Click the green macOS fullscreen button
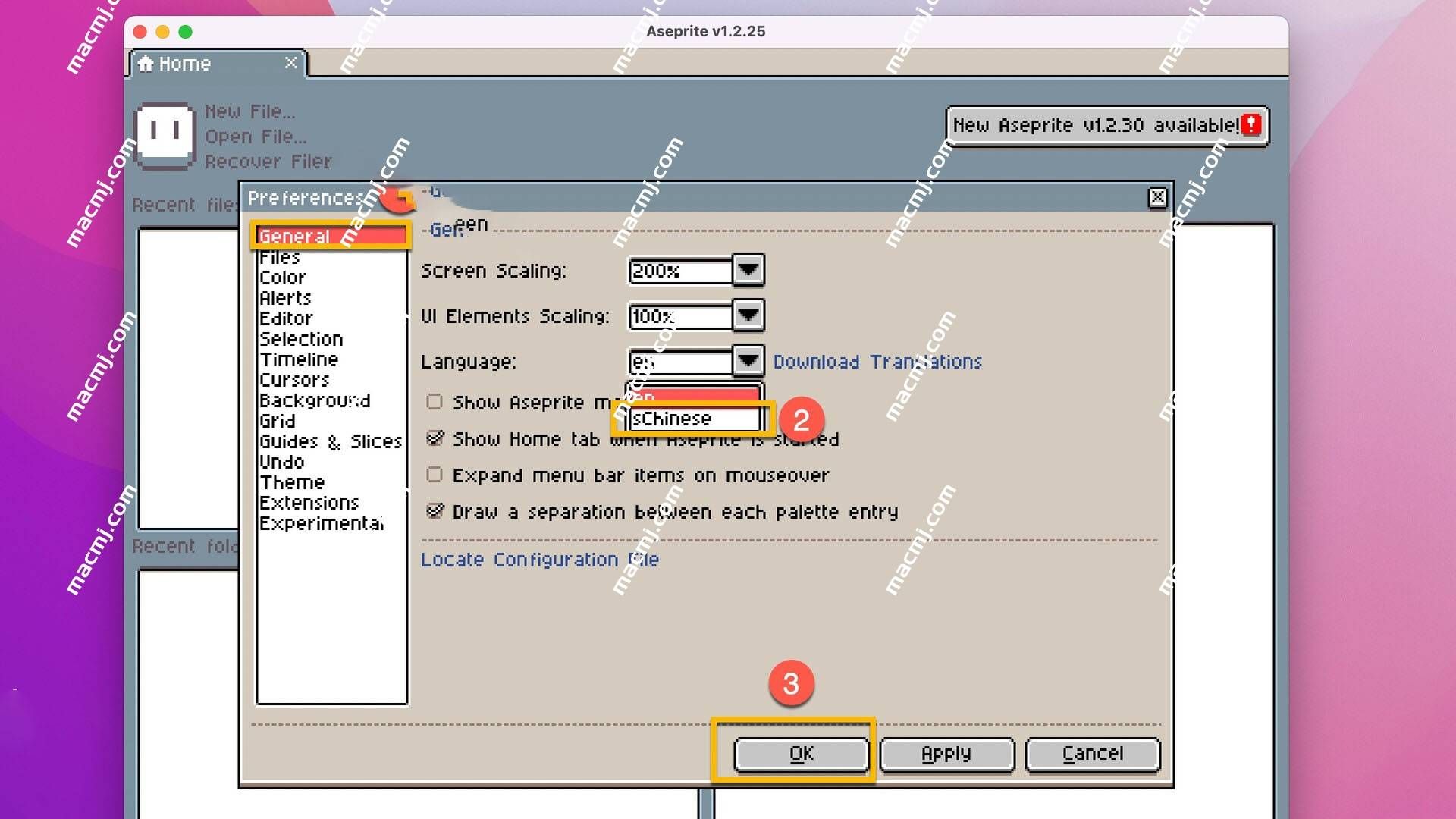1456x819 pixels. click(x=185, y=31)
